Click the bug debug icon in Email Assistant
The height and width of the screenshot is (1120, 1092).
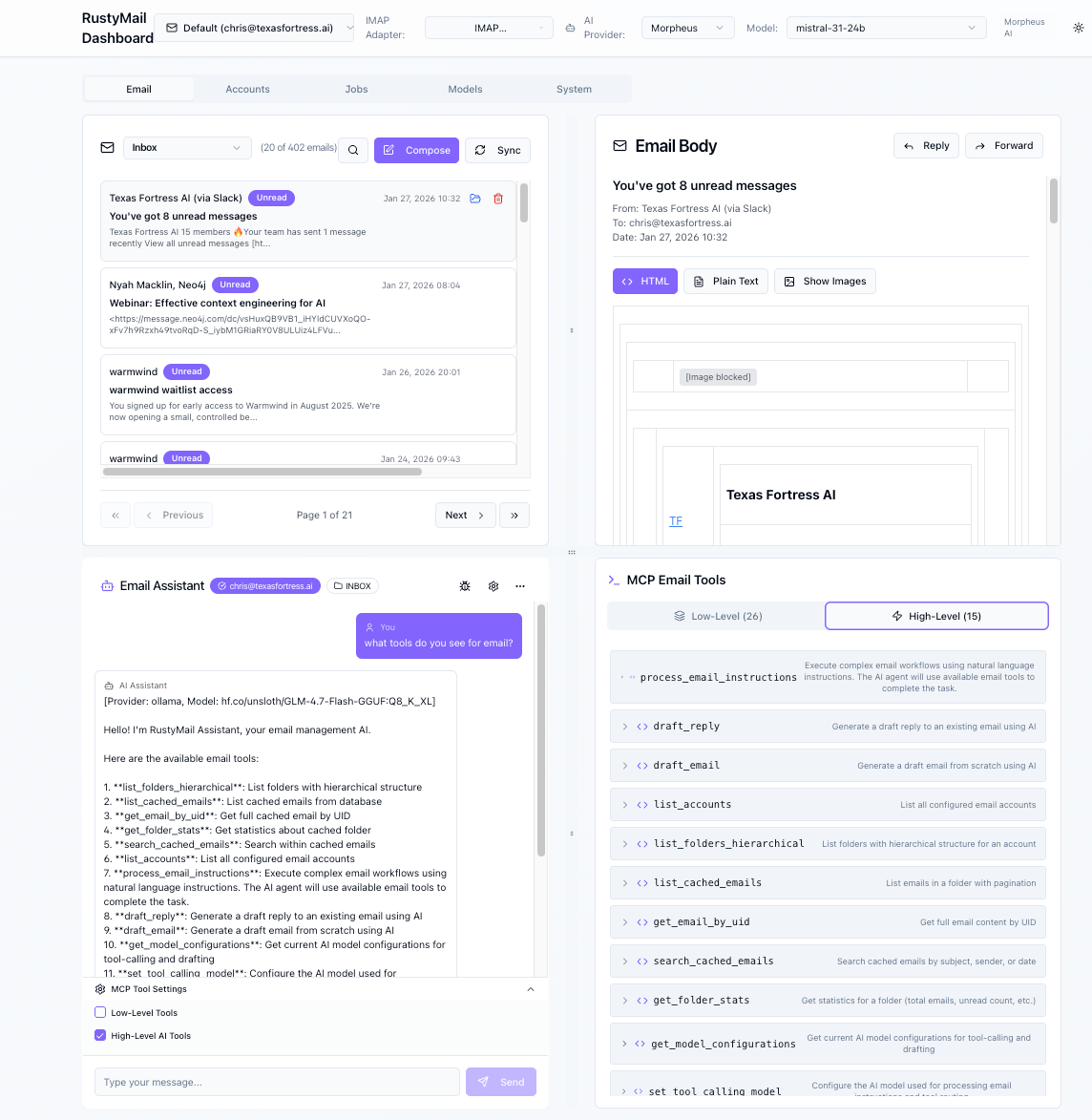click(465, 585)
